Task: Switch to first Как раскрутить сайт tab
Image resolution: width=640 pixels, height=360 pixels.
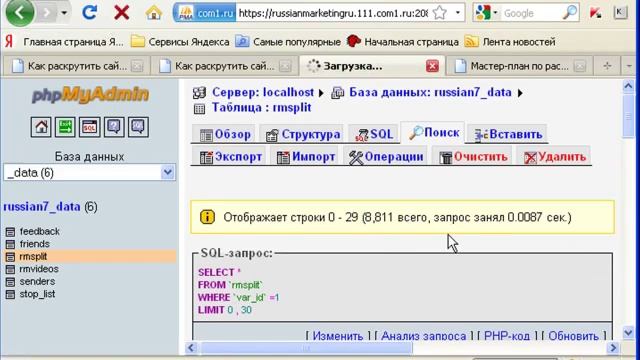Action: (76, 66)
